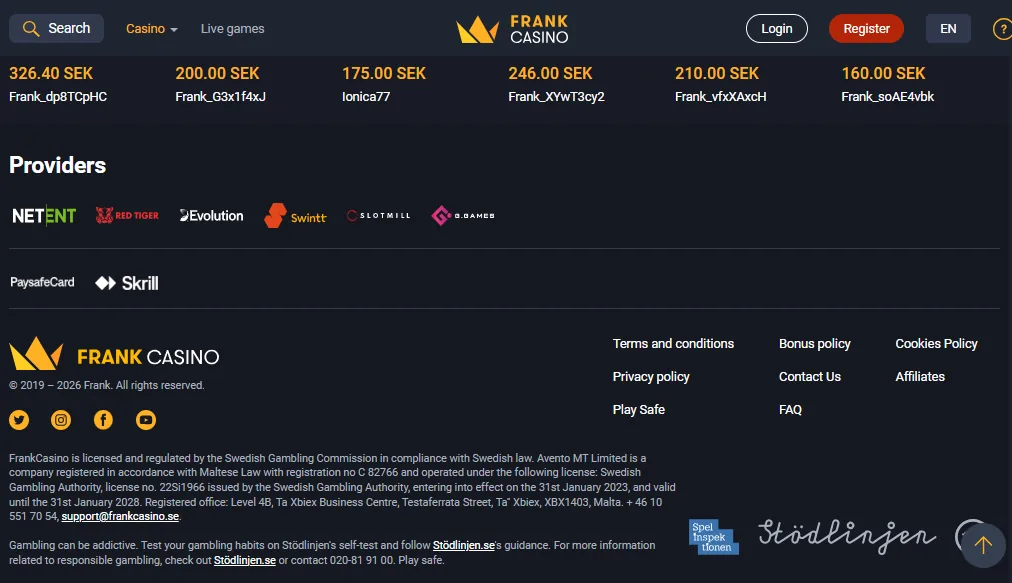Open the Twitter social link
This screenshot has height=583, width=1012.
(19, 420)
